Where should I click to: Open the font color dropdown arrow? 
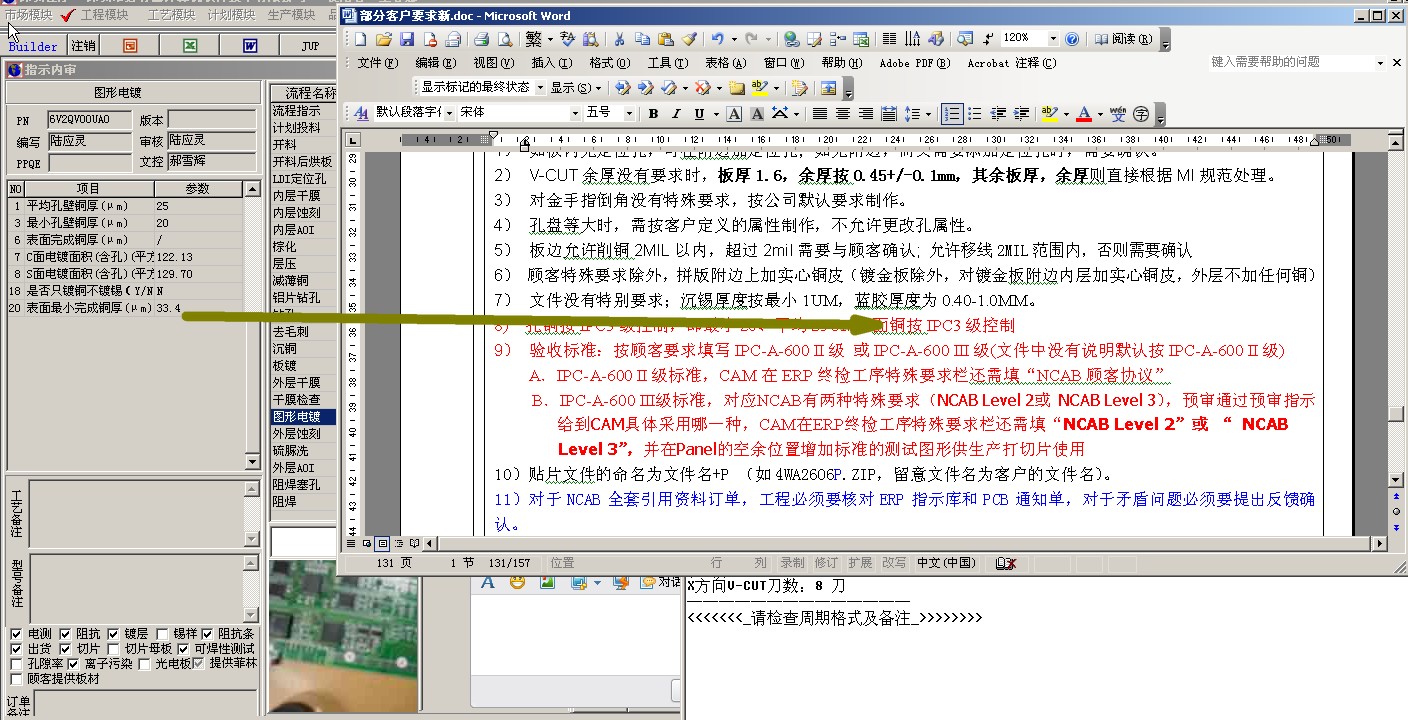[1100, 114]
